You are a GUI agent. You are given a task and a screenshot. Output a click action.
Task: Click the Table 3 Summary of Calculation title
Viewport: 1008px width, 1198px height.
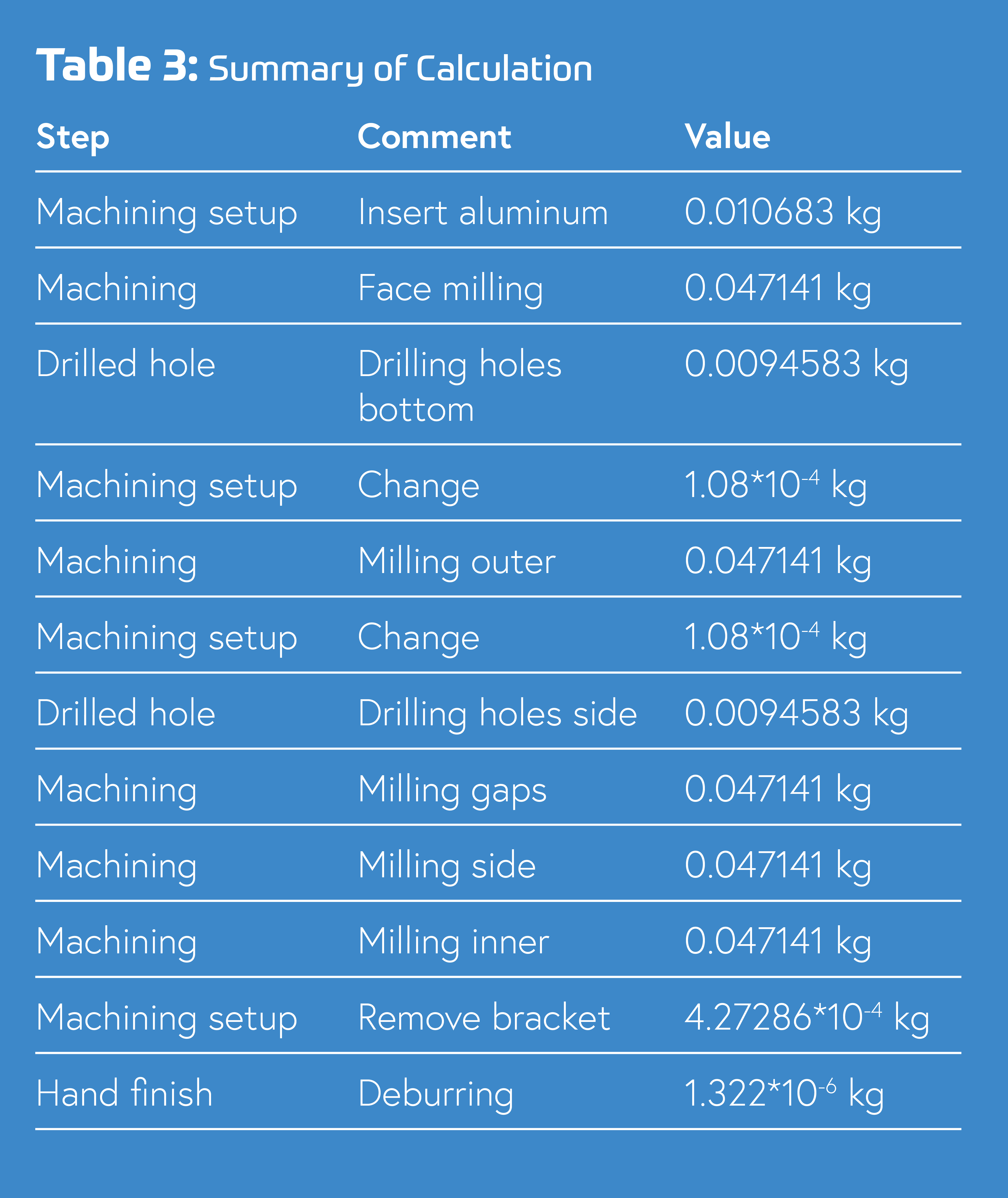pos(314,68)
